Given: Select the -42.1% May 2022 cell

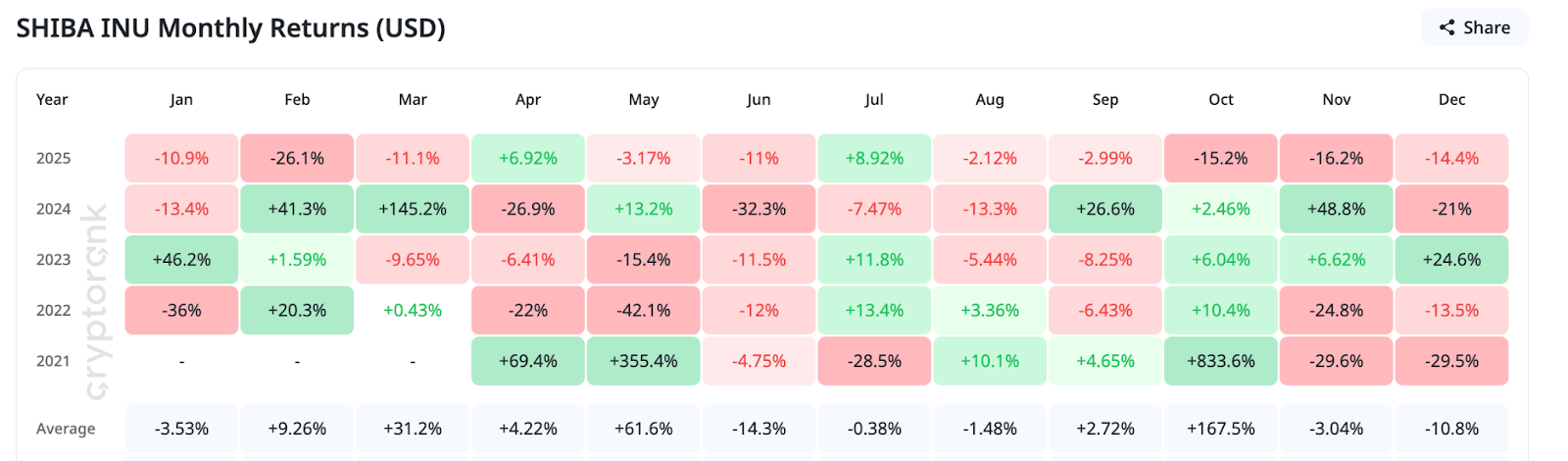Looking at the screenshot, I should [x=643, y=310].
